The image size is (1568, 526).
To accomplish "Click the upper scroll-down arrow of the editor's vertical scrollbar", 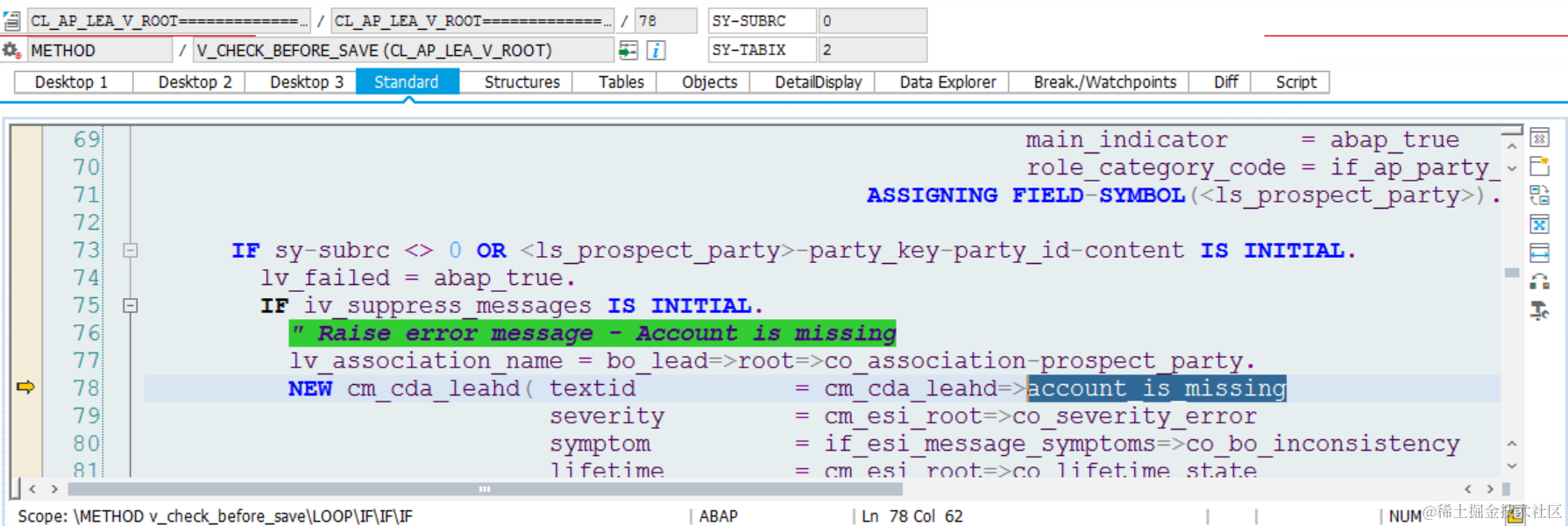I will 1512,168.
